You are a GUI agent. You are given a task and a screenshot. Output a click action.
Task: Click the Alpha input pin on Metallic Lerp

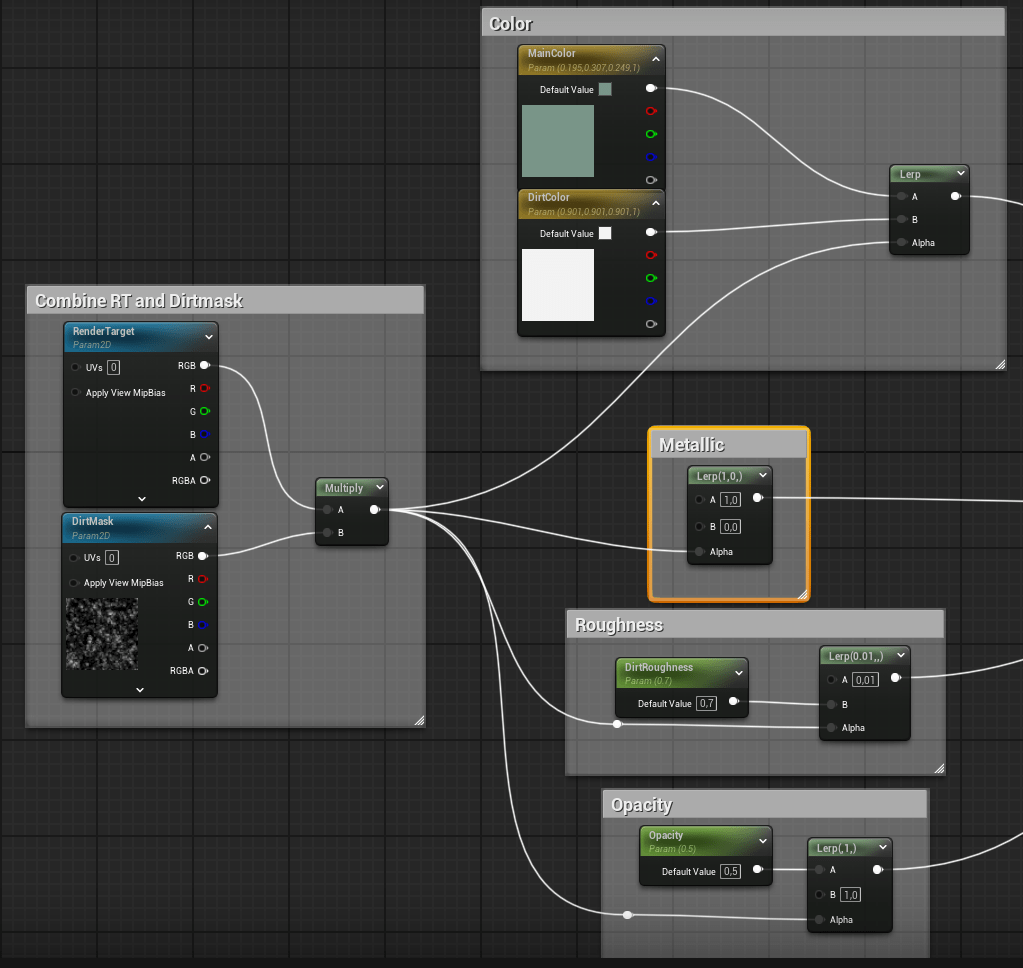point(699,551)
